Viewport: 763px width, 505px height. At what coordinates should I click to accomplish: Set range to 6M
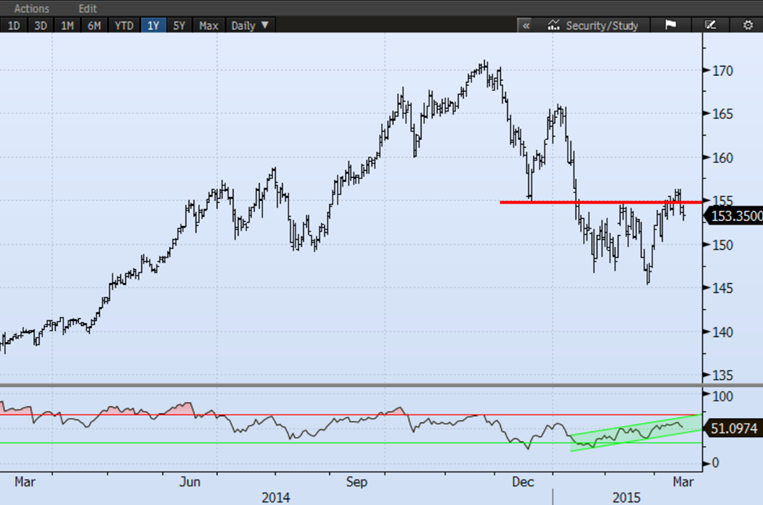pos(94,25)
